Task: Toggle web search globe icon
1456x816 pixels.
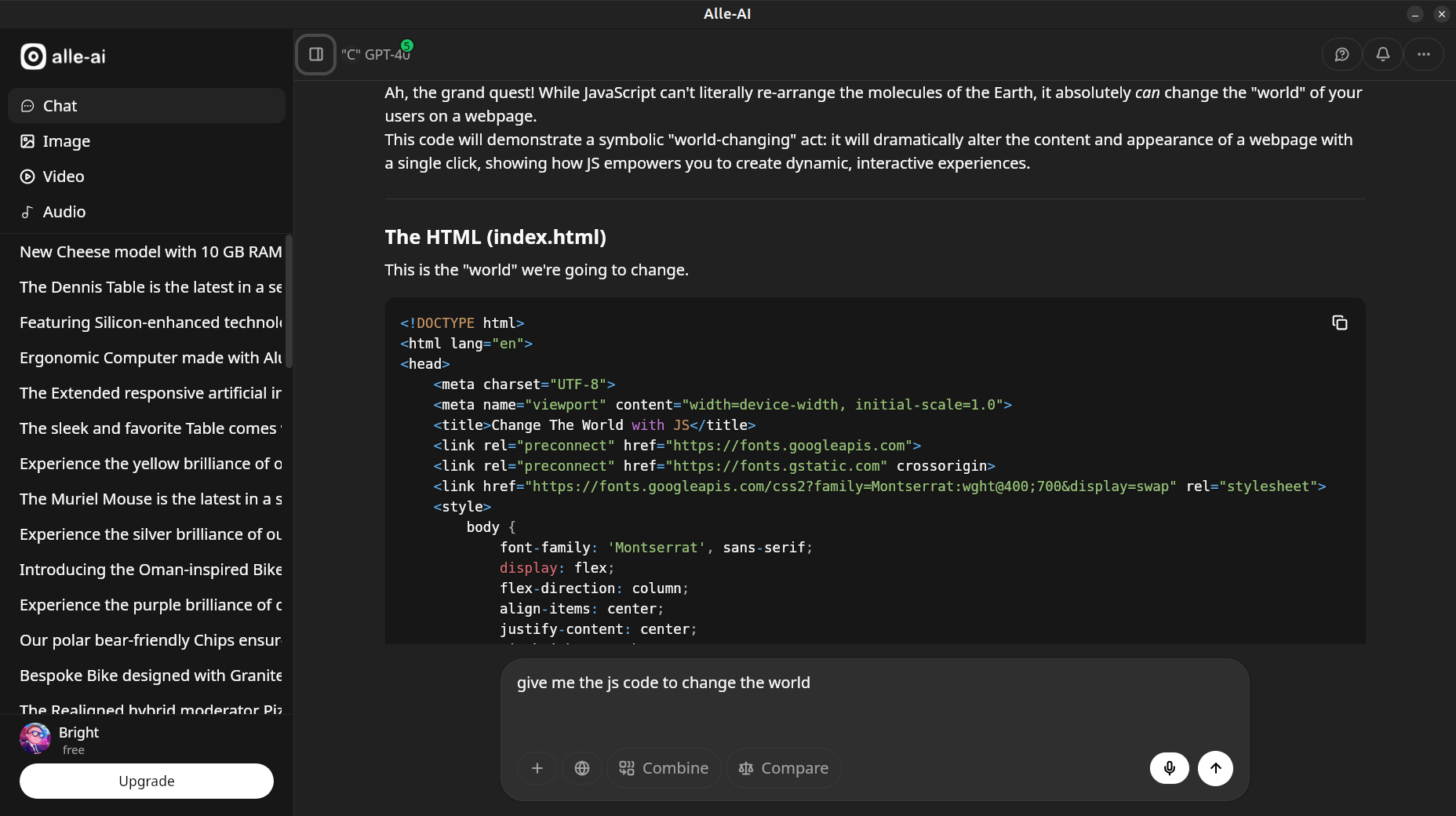Action: pyautogui.click(x=582, y=768)
